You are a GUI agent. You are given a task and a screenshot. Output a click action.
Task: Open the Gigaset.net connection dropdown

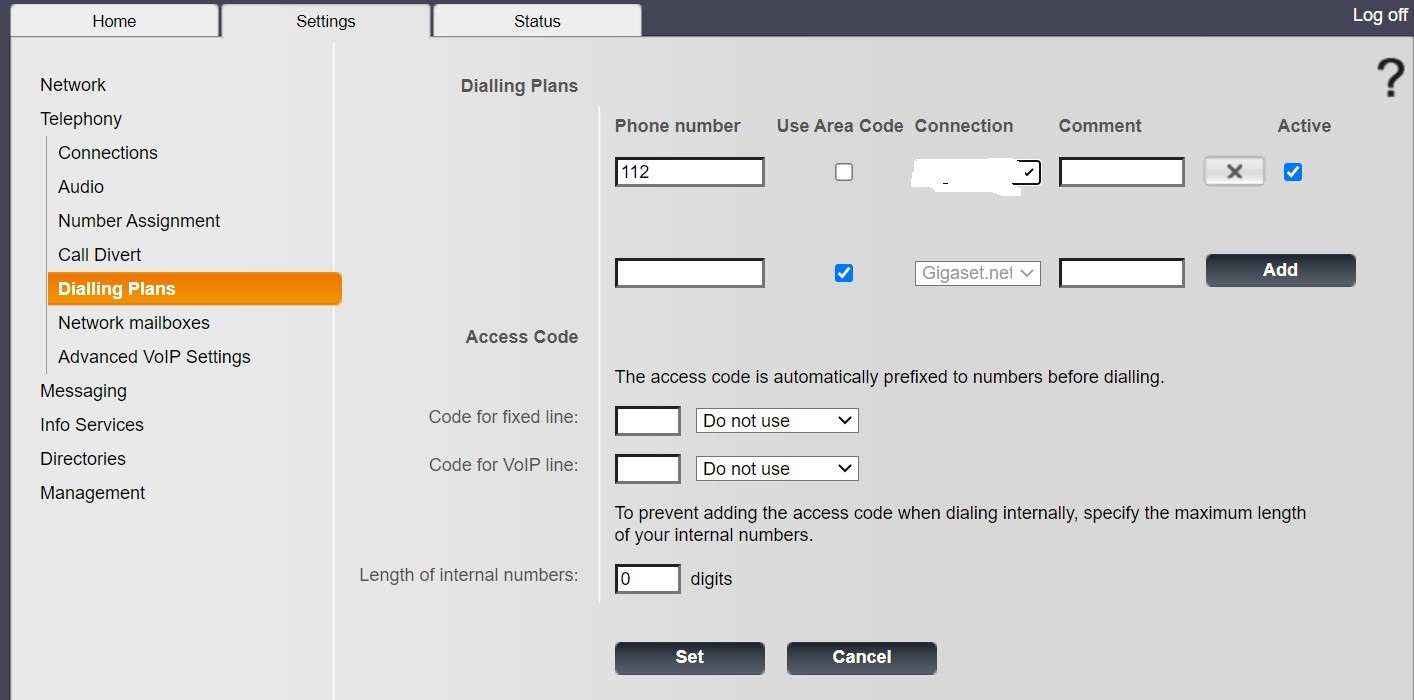tap(977, 273)
